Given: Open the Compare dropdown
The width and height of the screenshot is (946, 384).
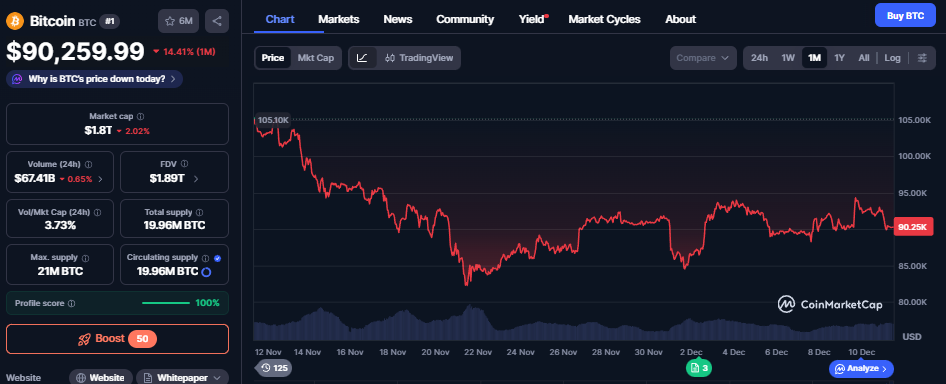Looking at the screenshot, I should point(703,58).
